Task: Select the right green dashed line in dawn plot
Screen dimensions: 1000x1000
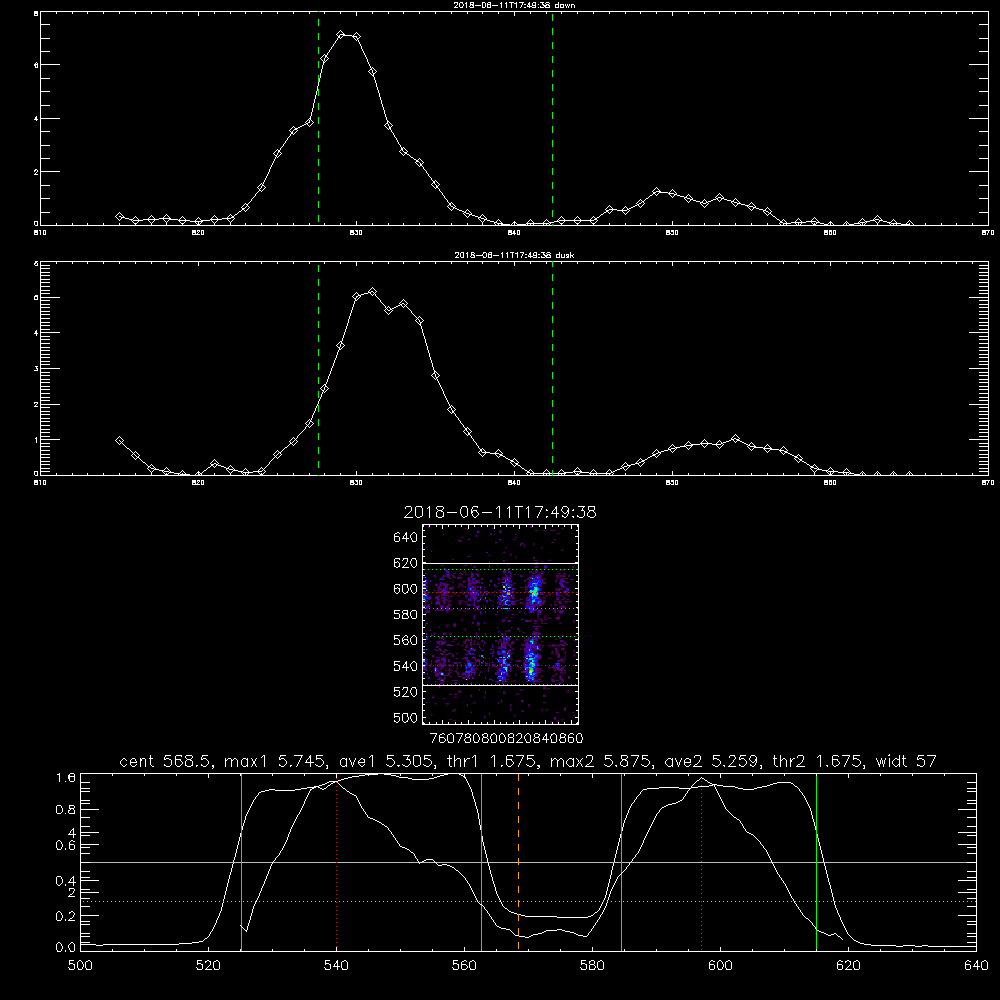Action: [x=552, y=119]
